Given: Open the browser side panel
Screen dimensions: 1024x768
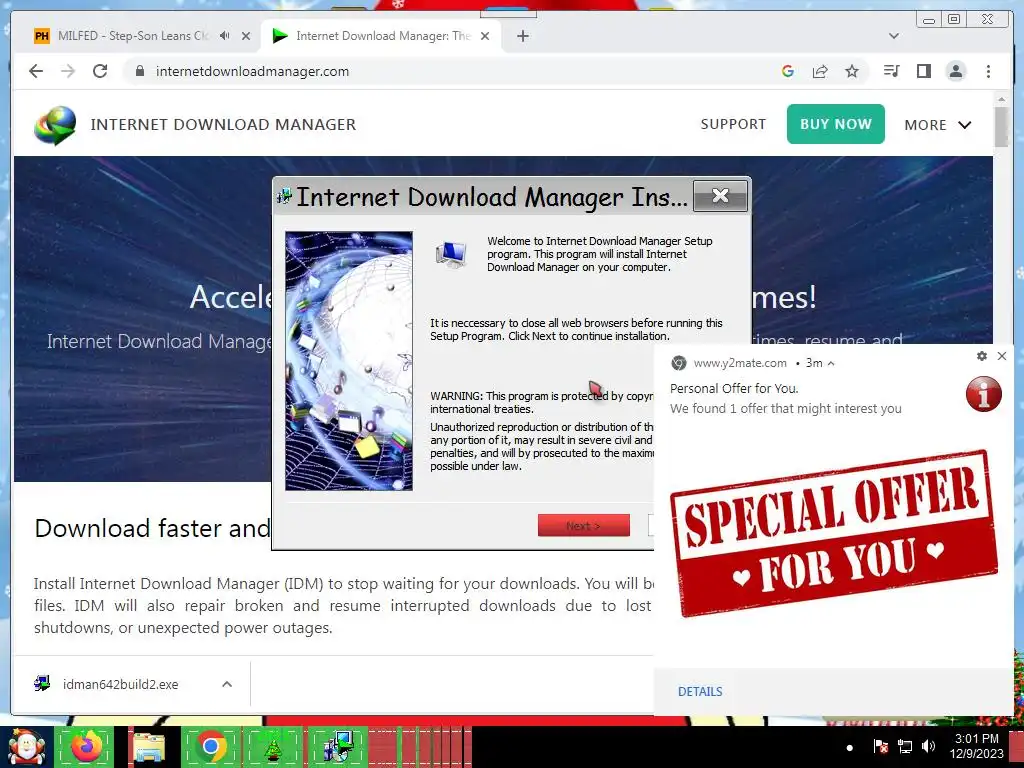Looking at the screenshot, I should tap(923, 71).
